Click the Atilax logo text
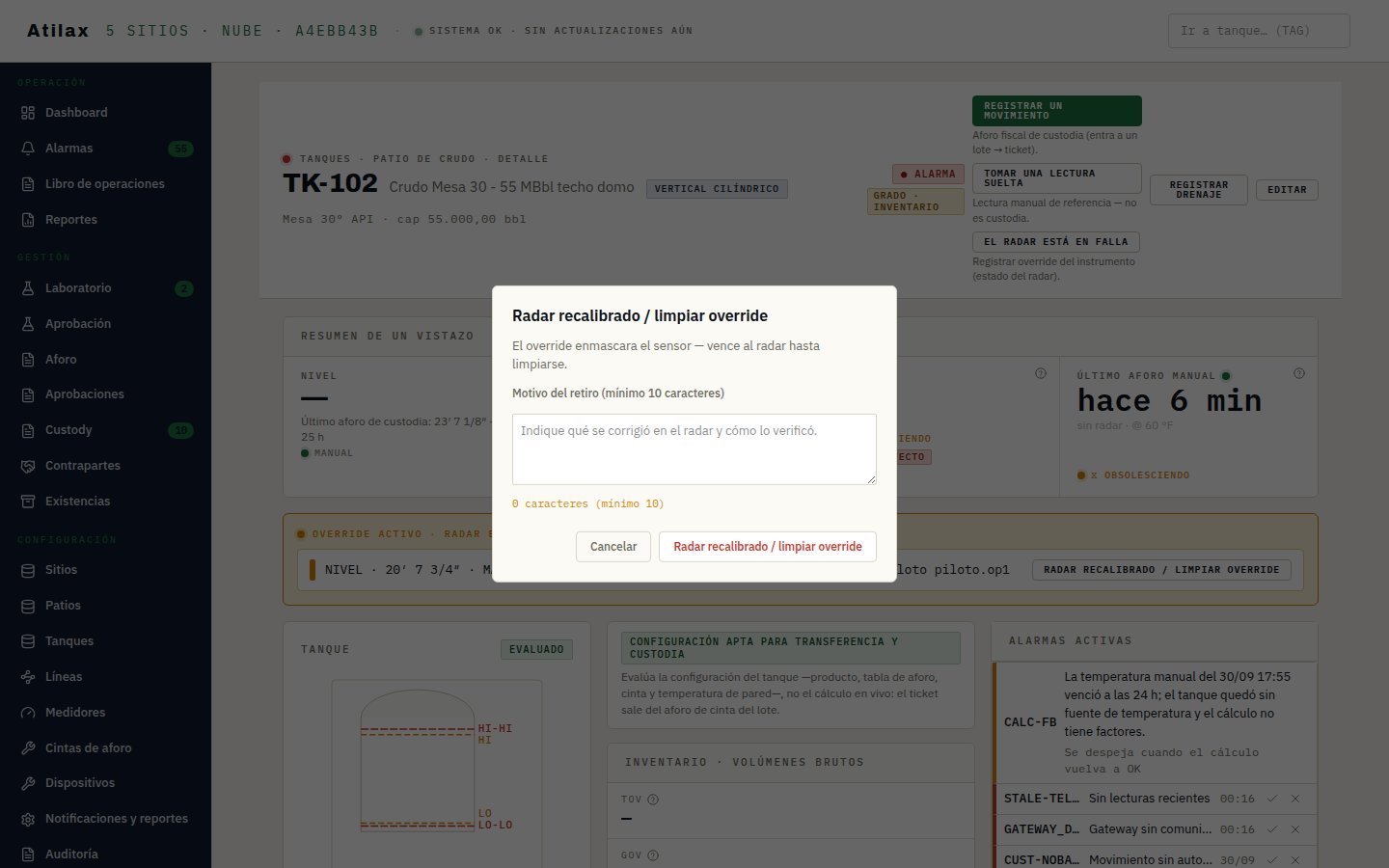The height and width of the screenshot is (868, 1389). tap(58, 31)
